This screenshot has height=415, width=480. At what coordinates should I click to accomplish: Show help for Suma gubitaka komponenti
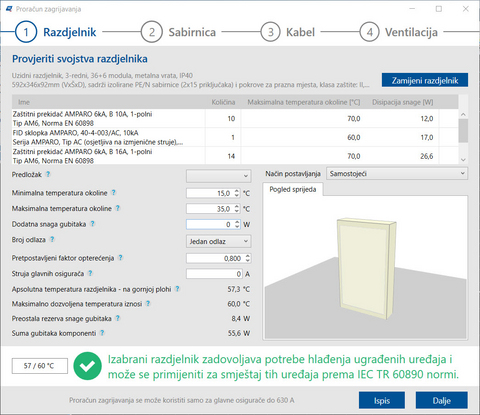point(102,333)
